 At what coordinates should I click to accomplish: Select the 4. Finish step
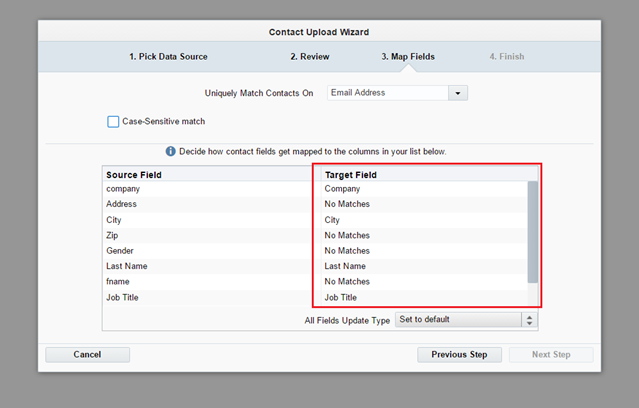(507, 57)
